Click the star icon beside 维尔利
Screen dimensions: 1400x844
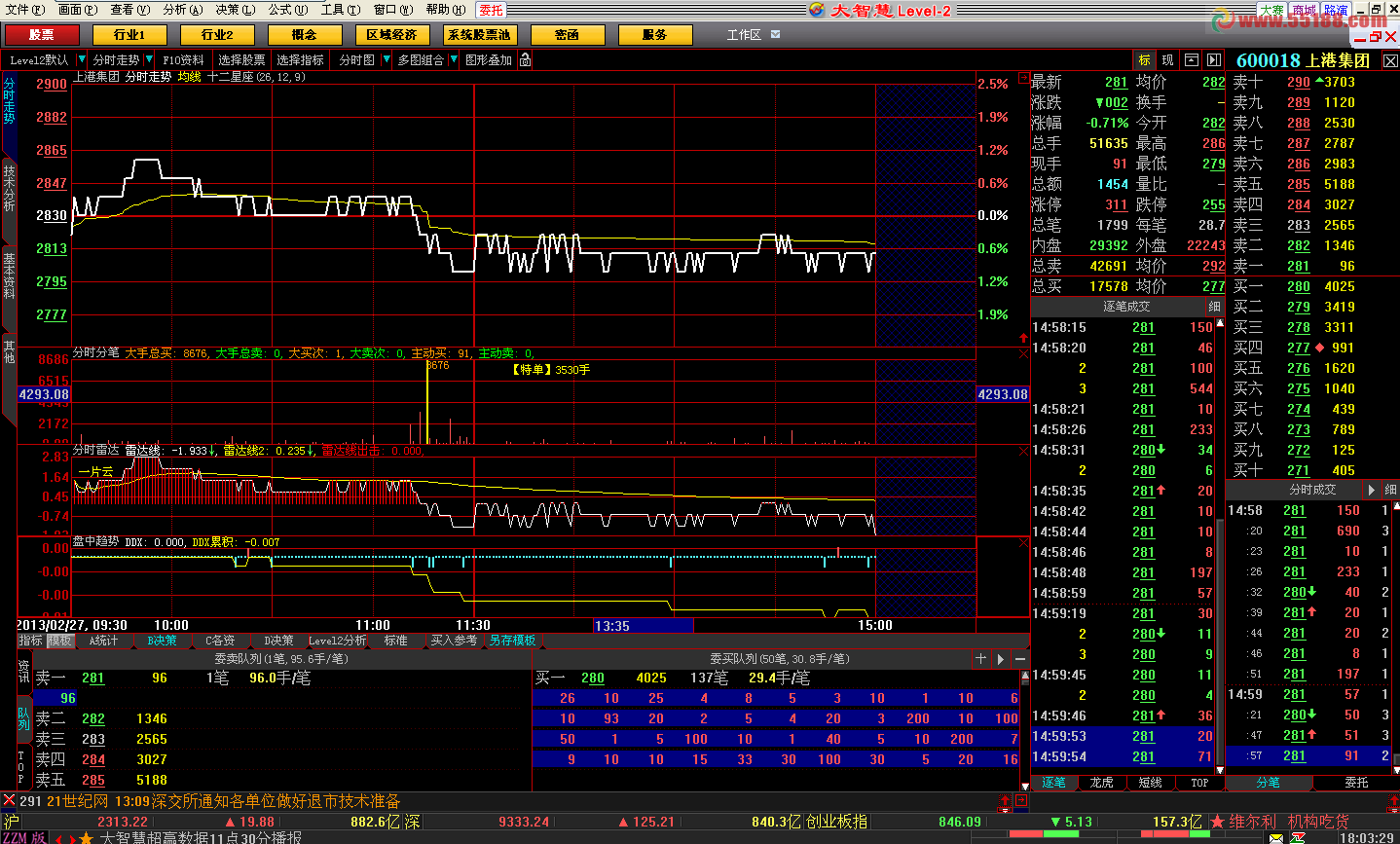point(1217,822)
